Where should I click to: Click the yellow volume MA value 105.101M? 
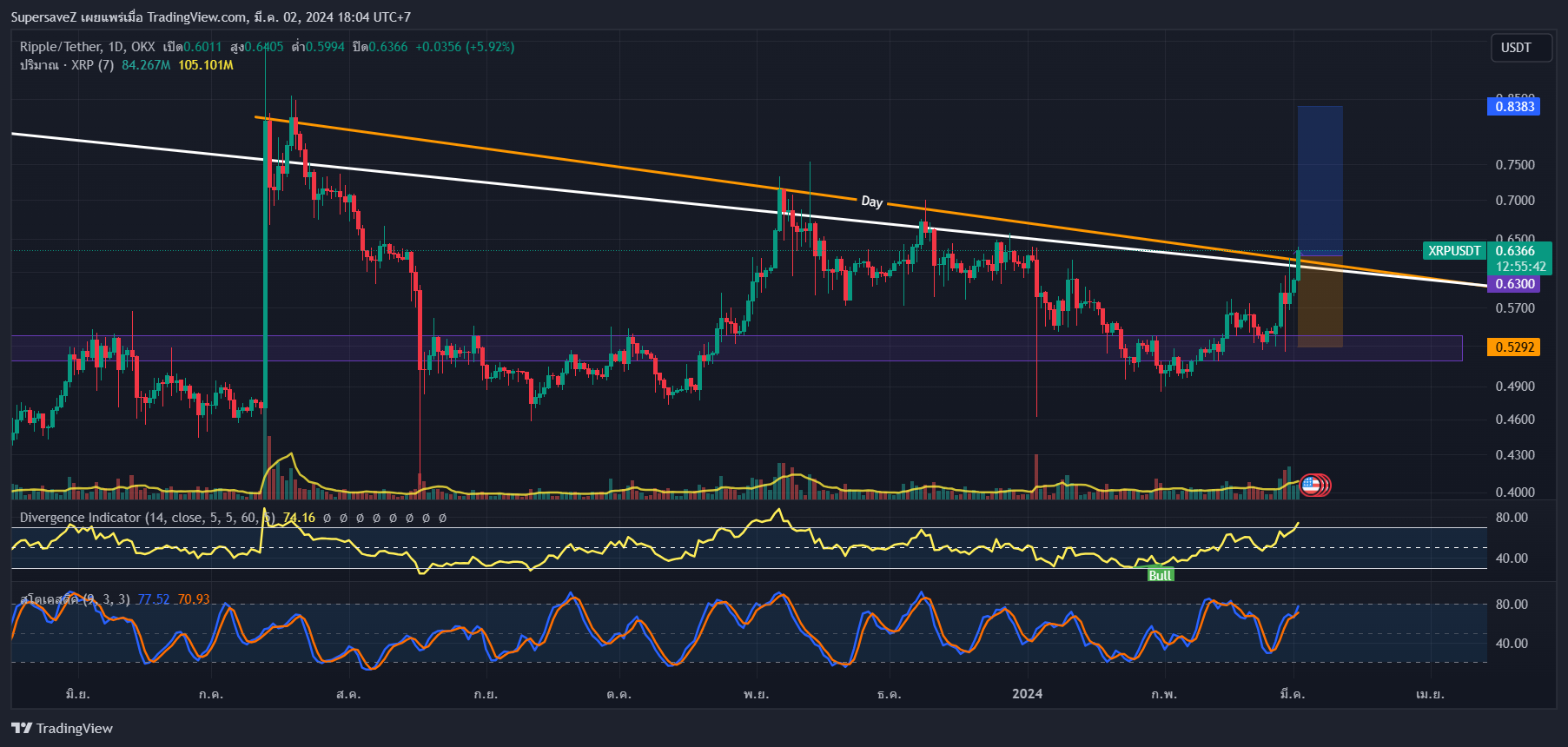pyautogui.click(x=206, y=65)
